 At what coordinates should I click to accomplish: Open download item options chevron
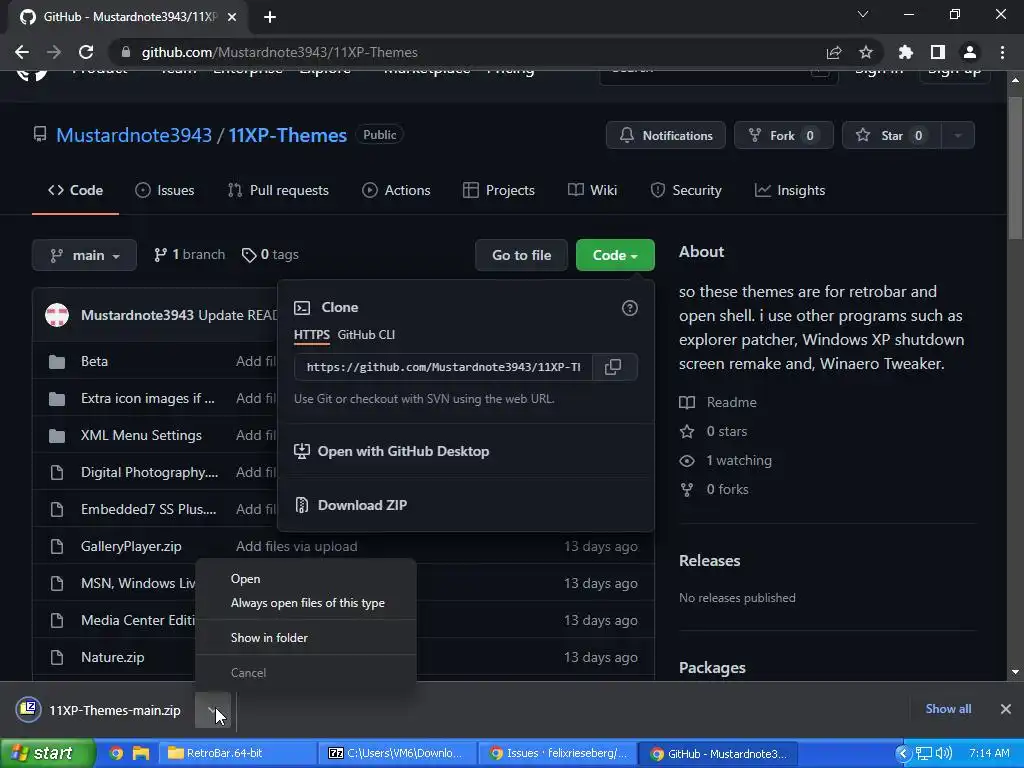[213, 710]
